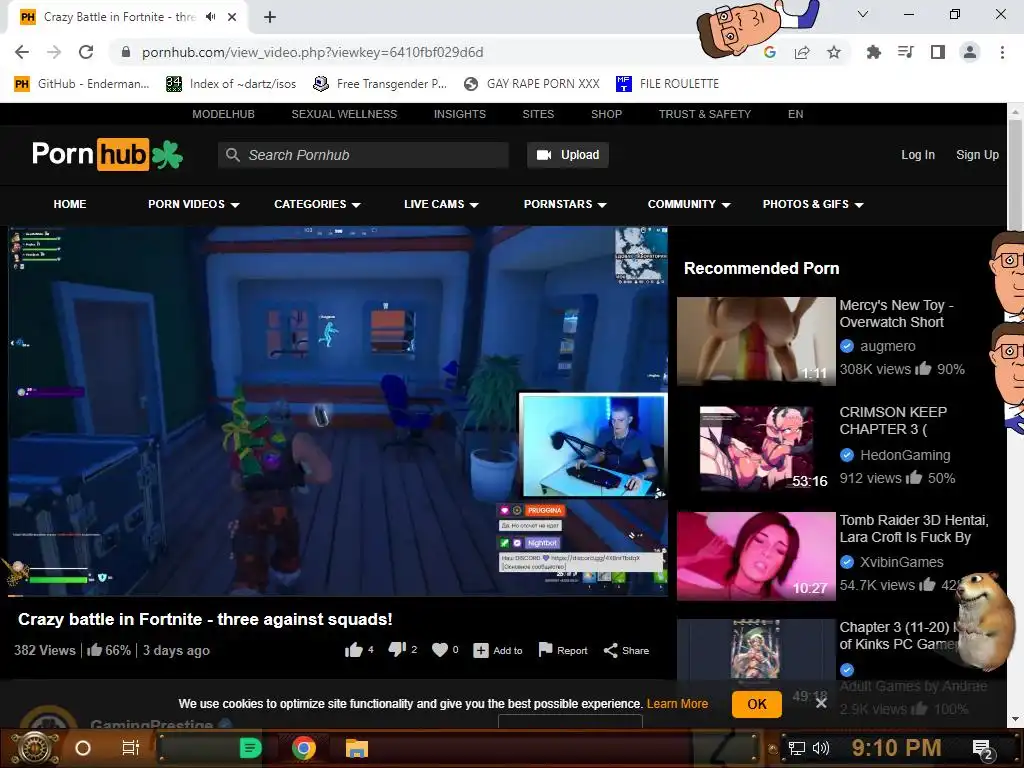This screenshot has width=1024, height=768.
Task: Close the Crazy Battle in Fortnite tab
Action: pyautogui.click(x=232, y=17)
